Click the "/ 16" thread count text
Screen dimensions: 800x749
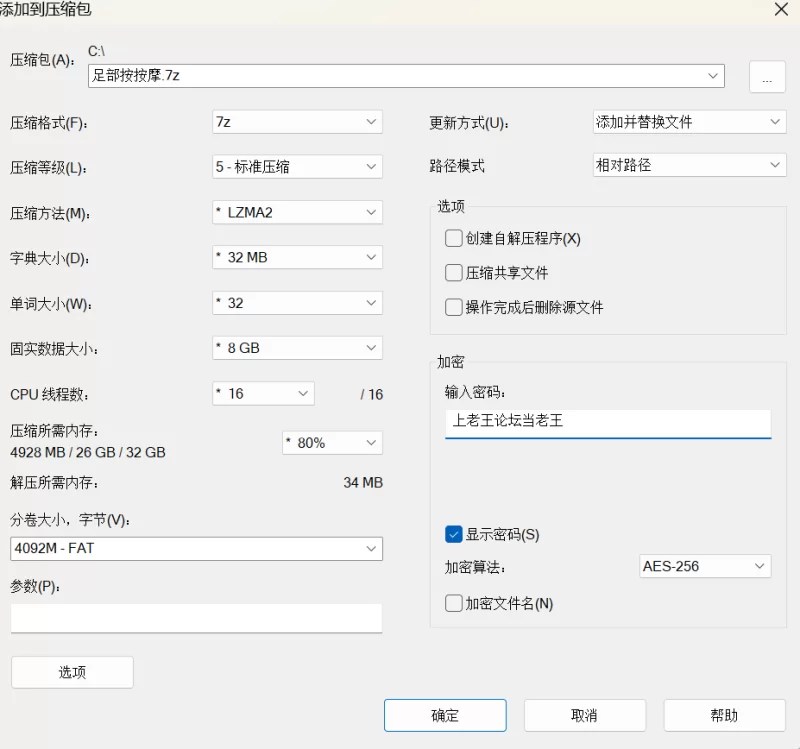(371, 394)
